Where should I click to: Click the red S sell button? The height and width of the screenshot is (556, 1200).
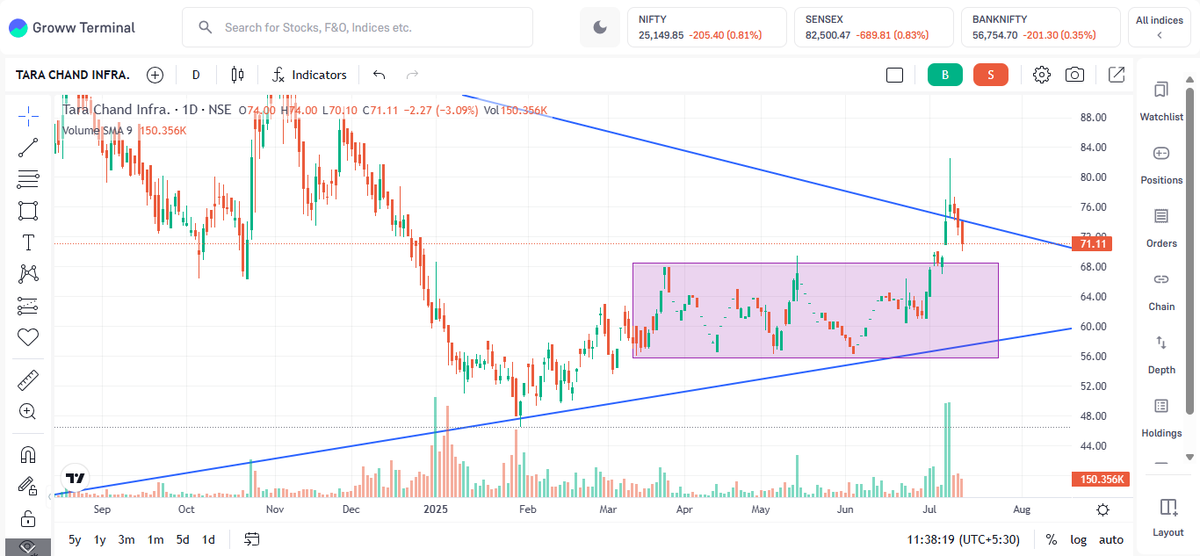(991, 75)
